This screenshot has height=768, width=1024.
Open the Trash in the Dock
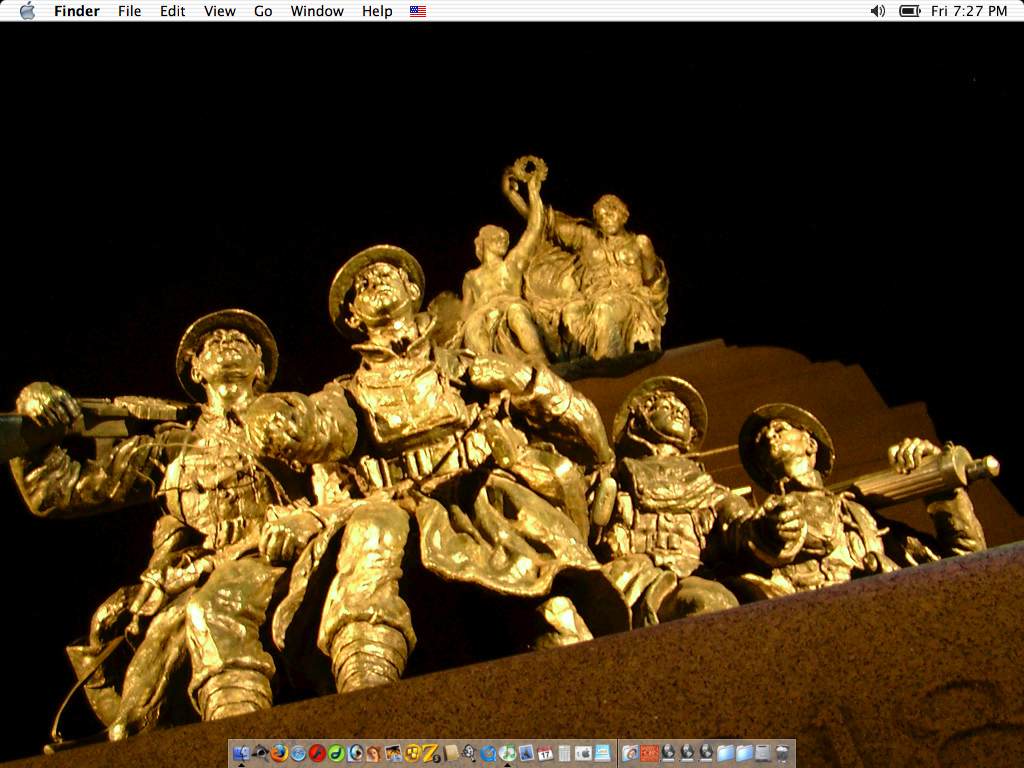click(782, 753)
